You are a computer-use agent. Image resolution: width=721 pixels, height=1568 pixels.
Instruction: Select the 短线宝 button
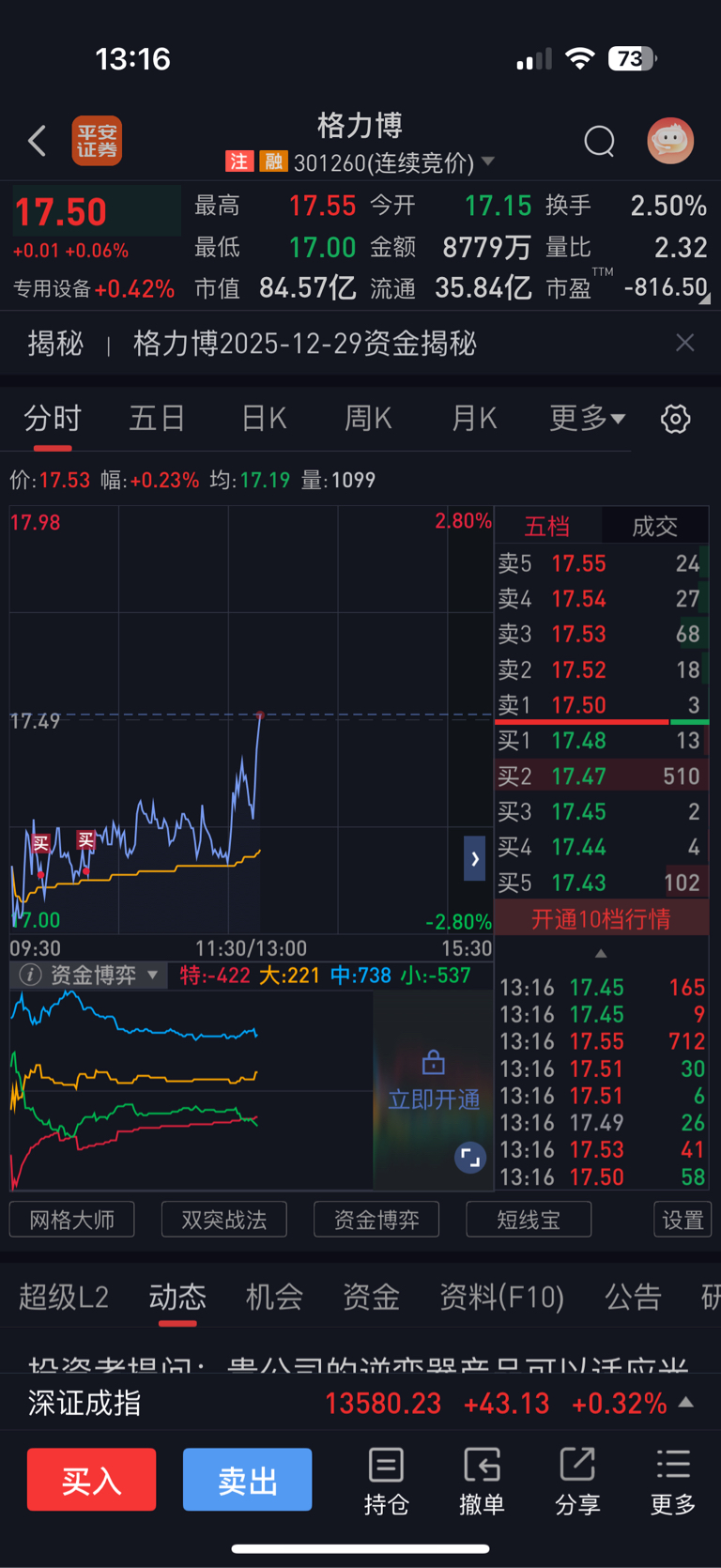click(x=529, y=1220)
